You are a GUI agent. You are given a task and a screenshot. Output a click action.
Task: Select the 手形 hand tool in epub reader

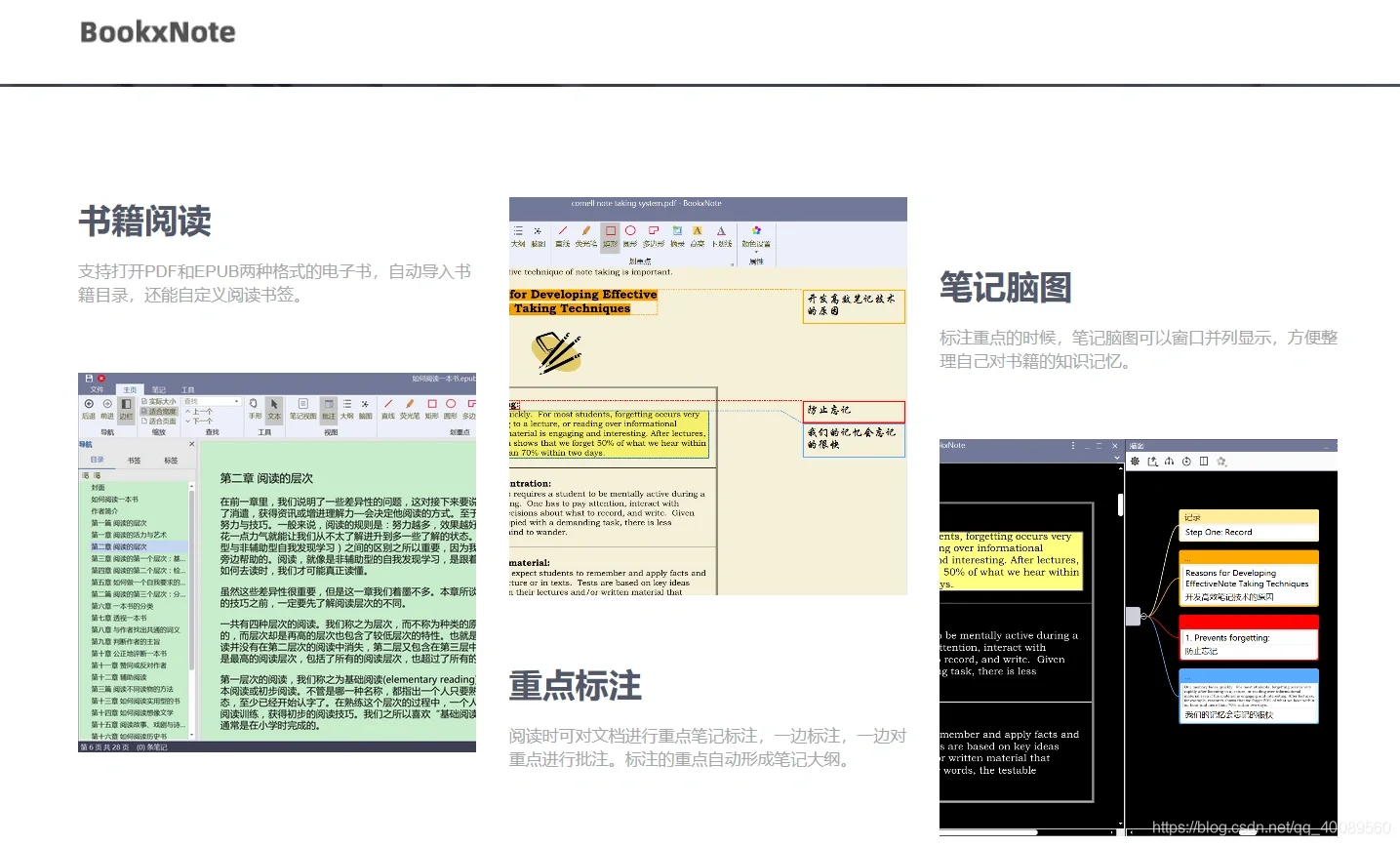(x=255, y=409)
